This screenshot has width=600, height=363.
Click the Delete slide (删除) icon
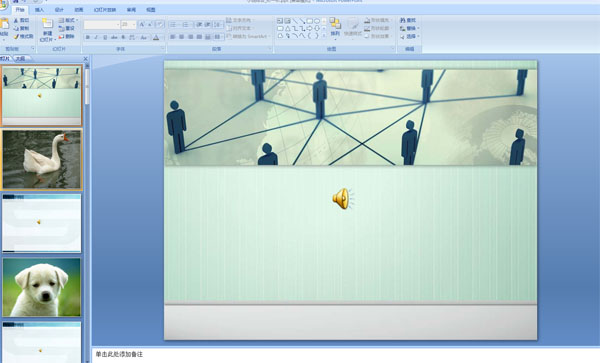tap(61, 36)
